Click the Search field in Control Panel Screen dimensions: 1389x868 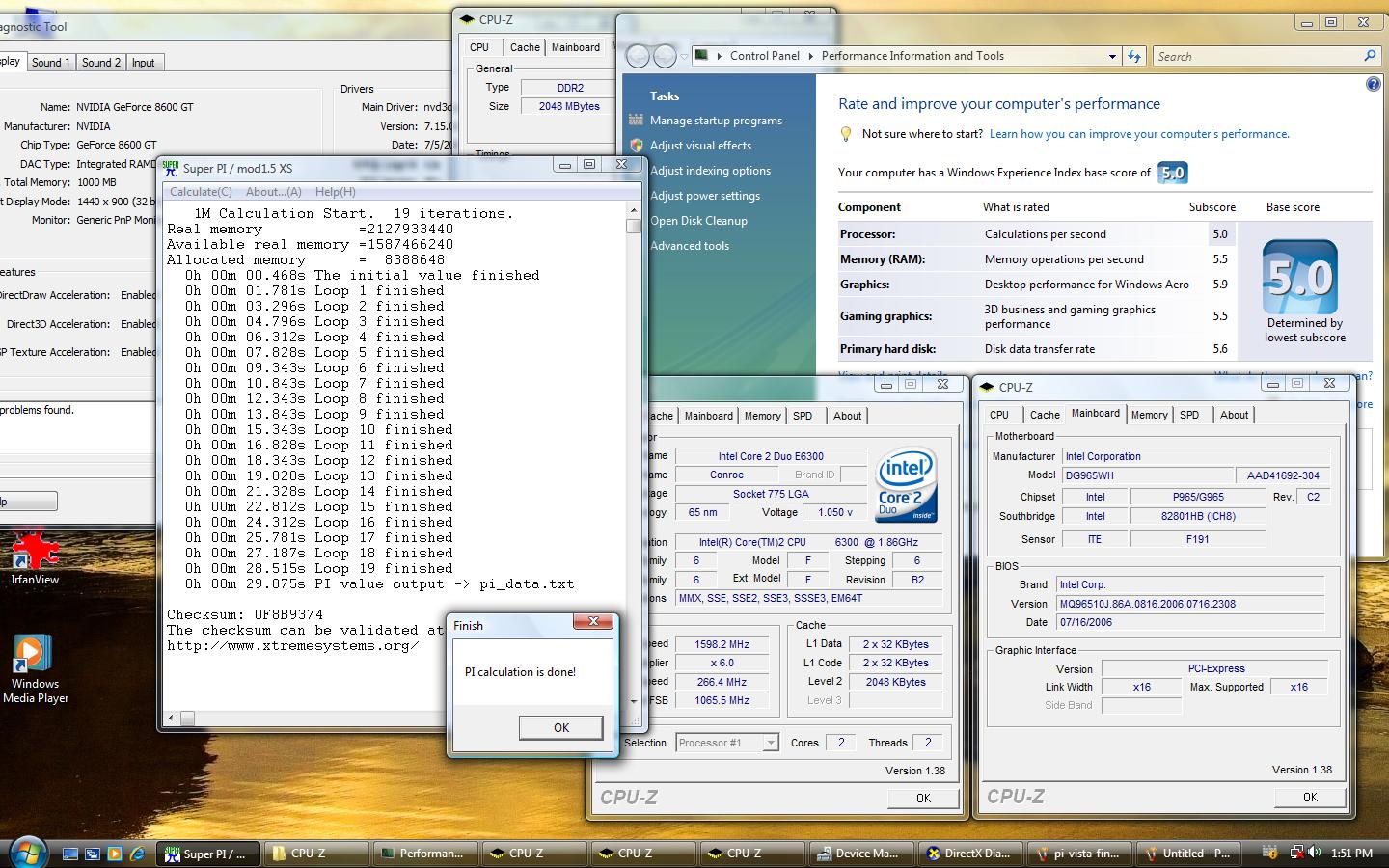click(1259, 56)
